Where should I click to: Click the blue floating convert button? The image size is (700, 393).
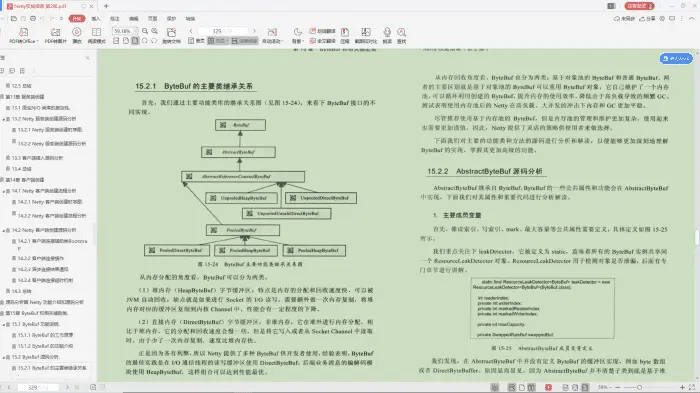676,59
